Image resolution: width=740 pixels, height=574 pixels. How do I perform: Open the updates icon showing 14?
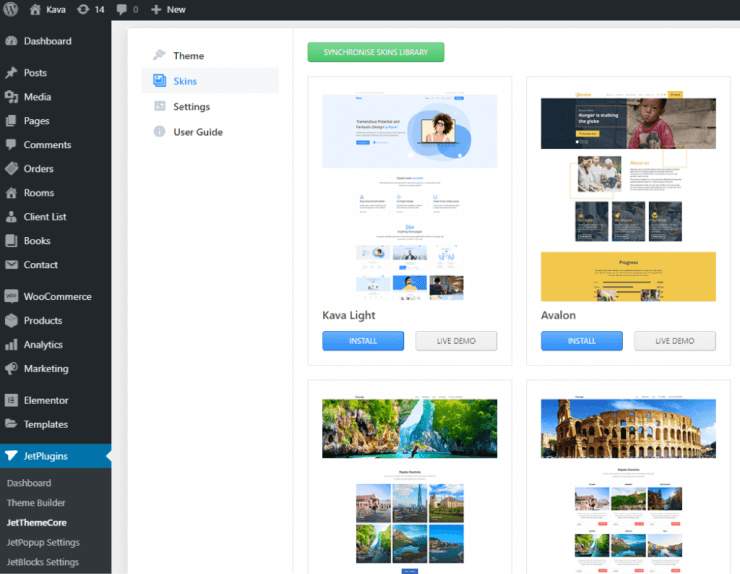click(83, 9)
